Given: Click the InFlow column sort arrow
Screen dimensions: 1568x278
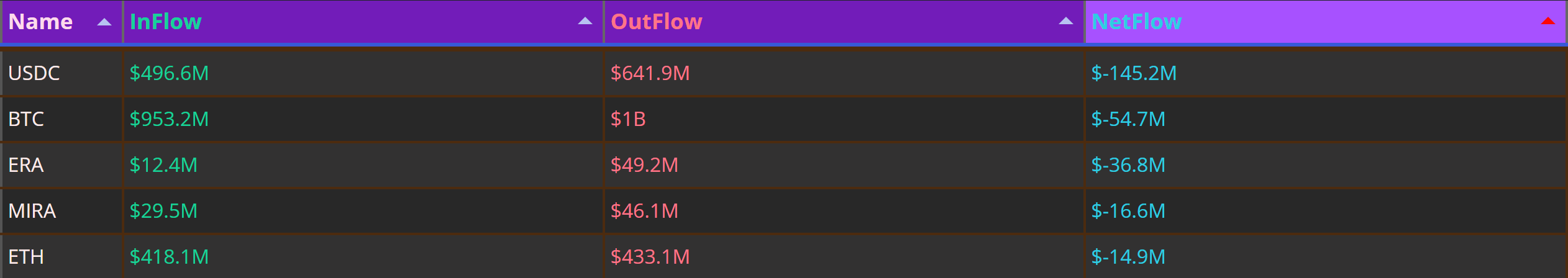Looking at the screenshot, I should point(585,22).
